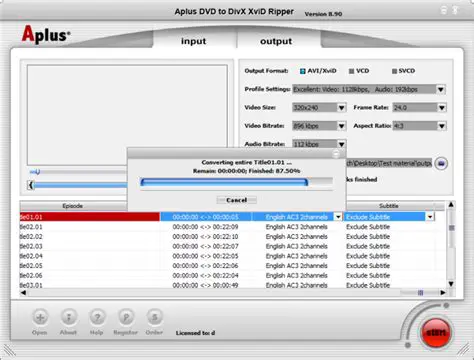This screenshot has width=474, height=360.
Task: Click the conversion progress bar
Action: coord(236,182)
